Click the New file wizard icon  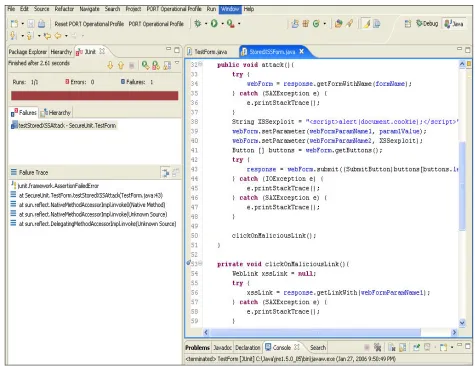point(14,24)
